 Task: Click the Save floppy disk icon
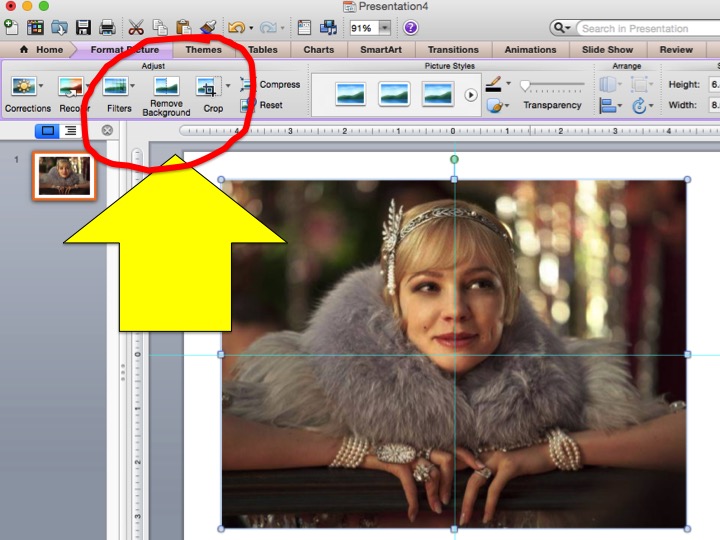(83, 28)
